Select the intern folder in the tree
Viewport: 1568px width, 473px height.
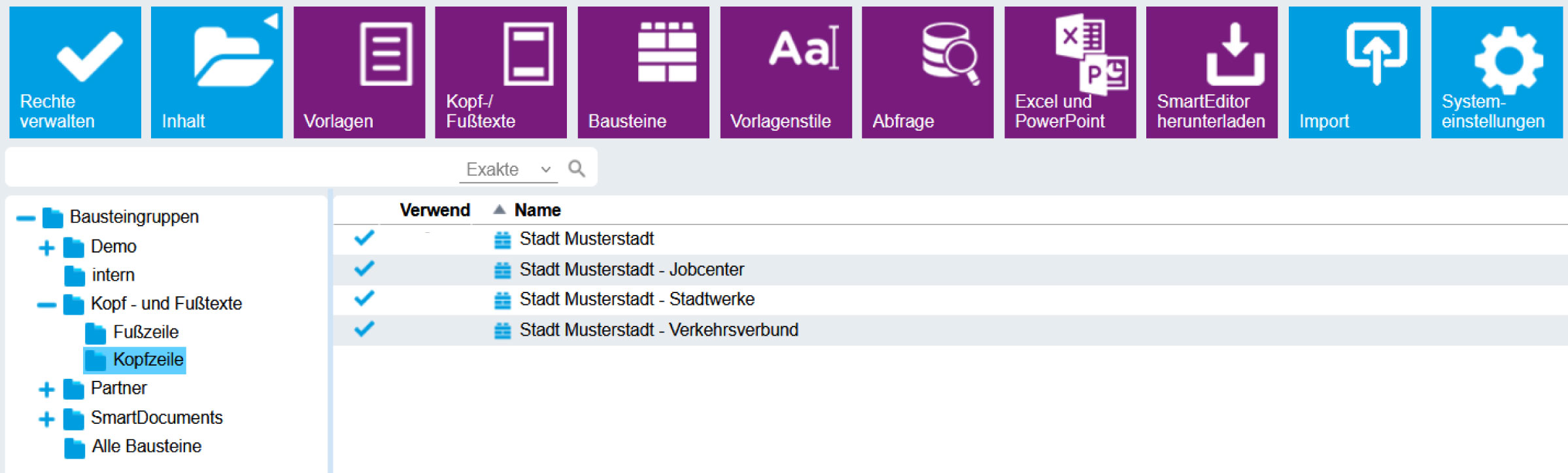coord(113,275)
